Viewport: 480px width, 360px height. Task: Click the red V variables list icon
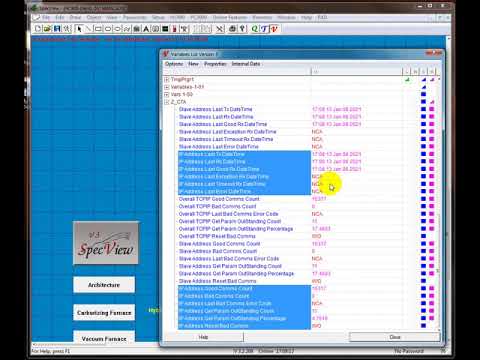pyautogui.click(x=274, y=29)
